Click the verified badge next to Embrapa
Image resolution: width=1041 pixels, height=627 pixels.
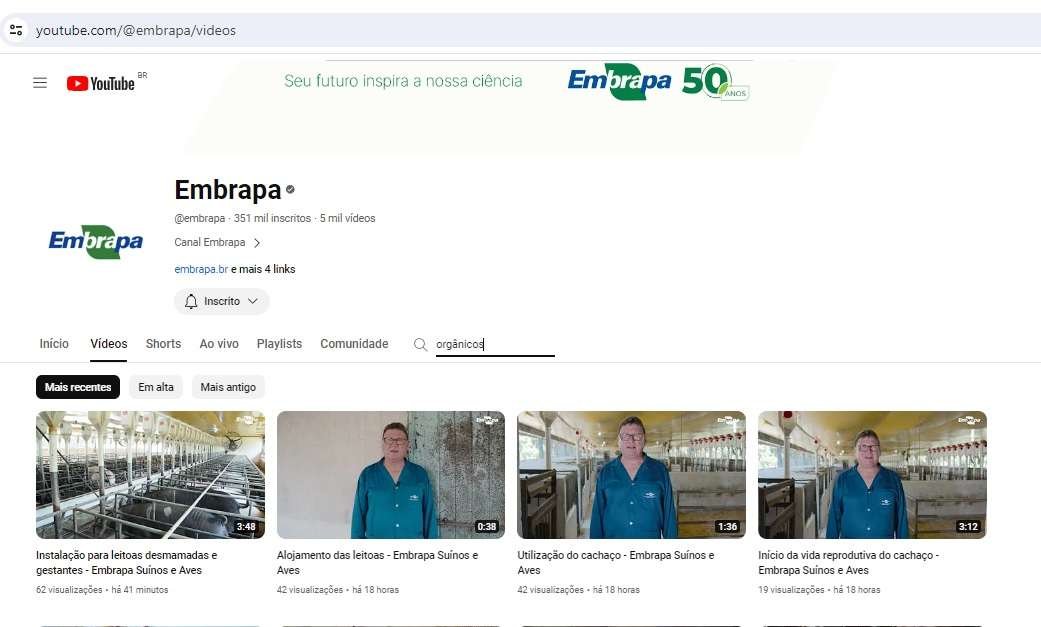pos(290,190)
